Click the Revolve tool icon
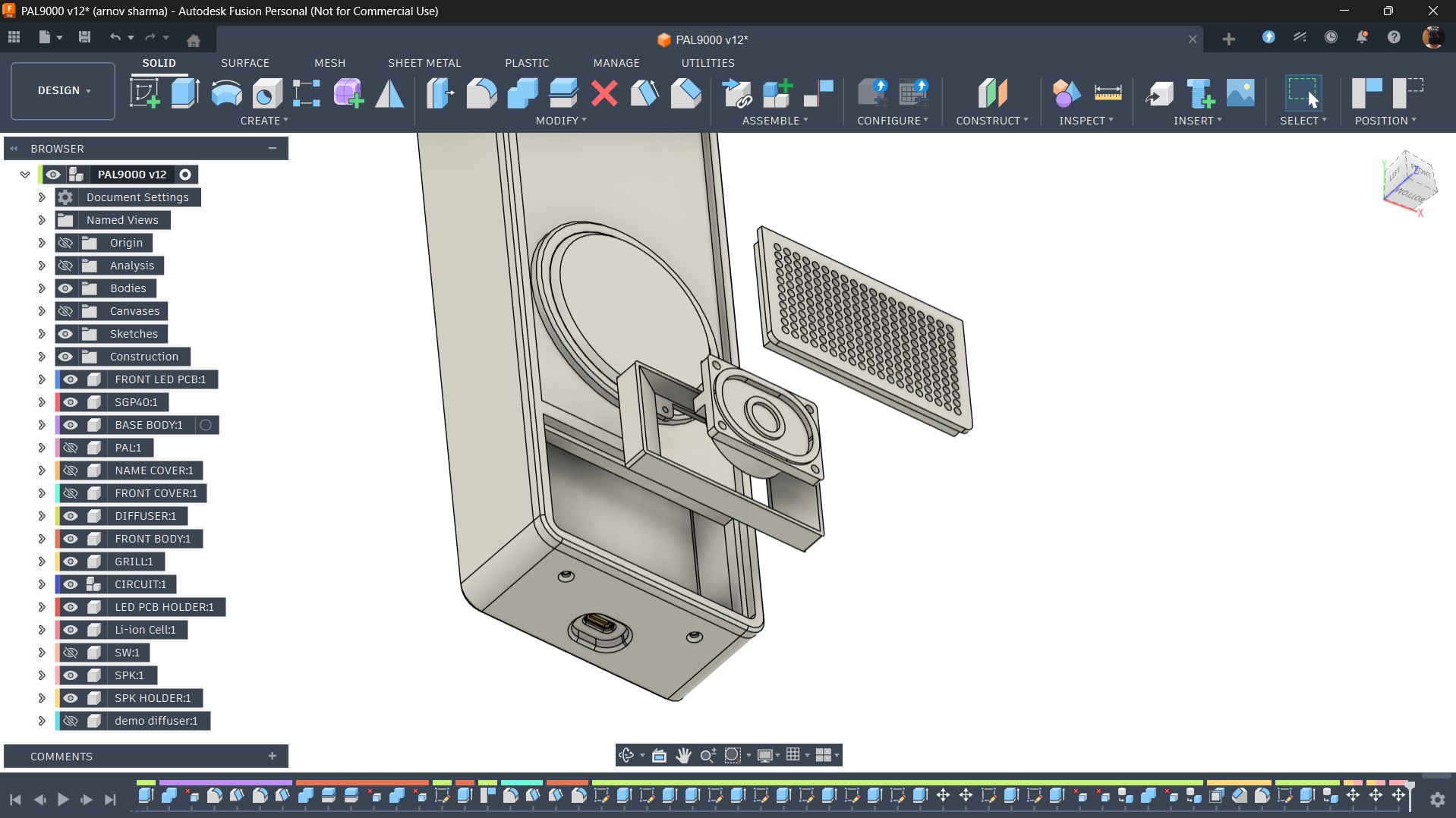The image size is (1456, 818). click(226, 93)
